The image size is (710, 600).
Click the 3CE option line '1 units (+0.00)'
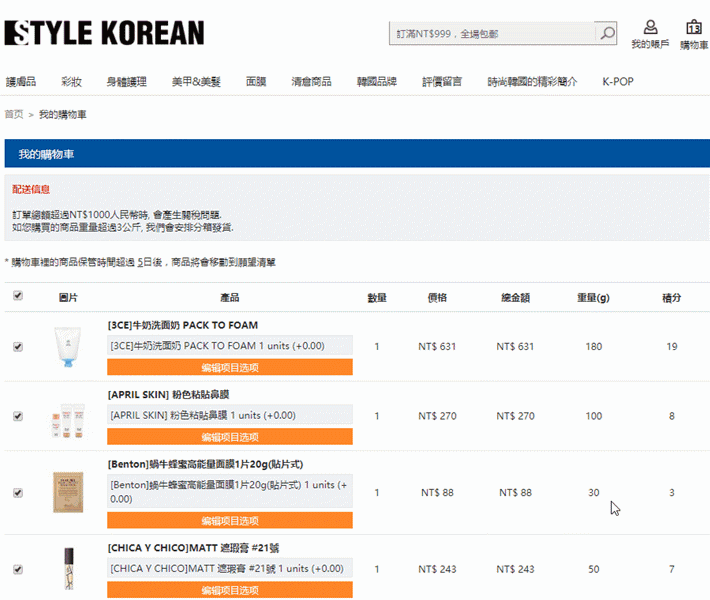click(230, 346)
